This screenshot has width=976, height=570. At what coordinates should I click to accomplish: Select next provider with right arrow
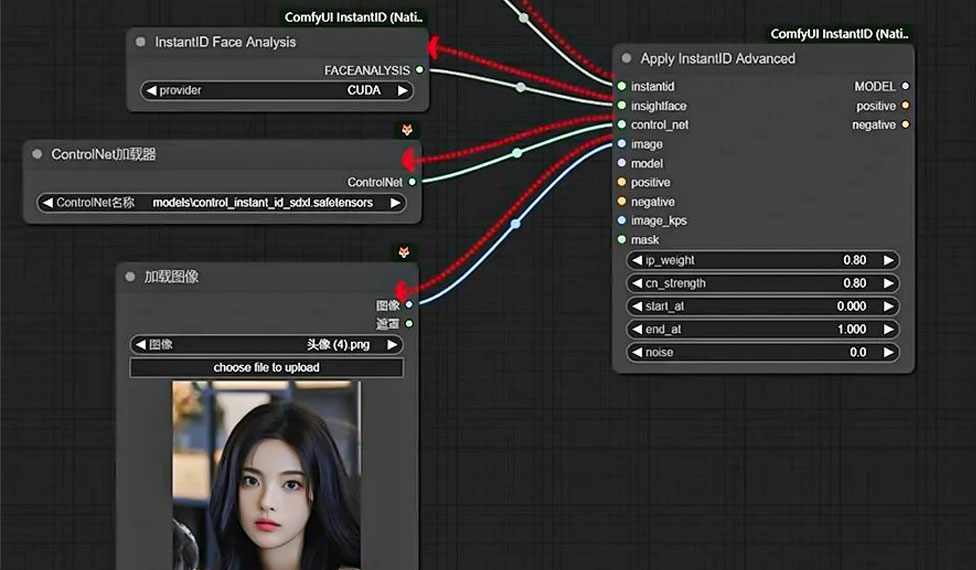point(403,90)
